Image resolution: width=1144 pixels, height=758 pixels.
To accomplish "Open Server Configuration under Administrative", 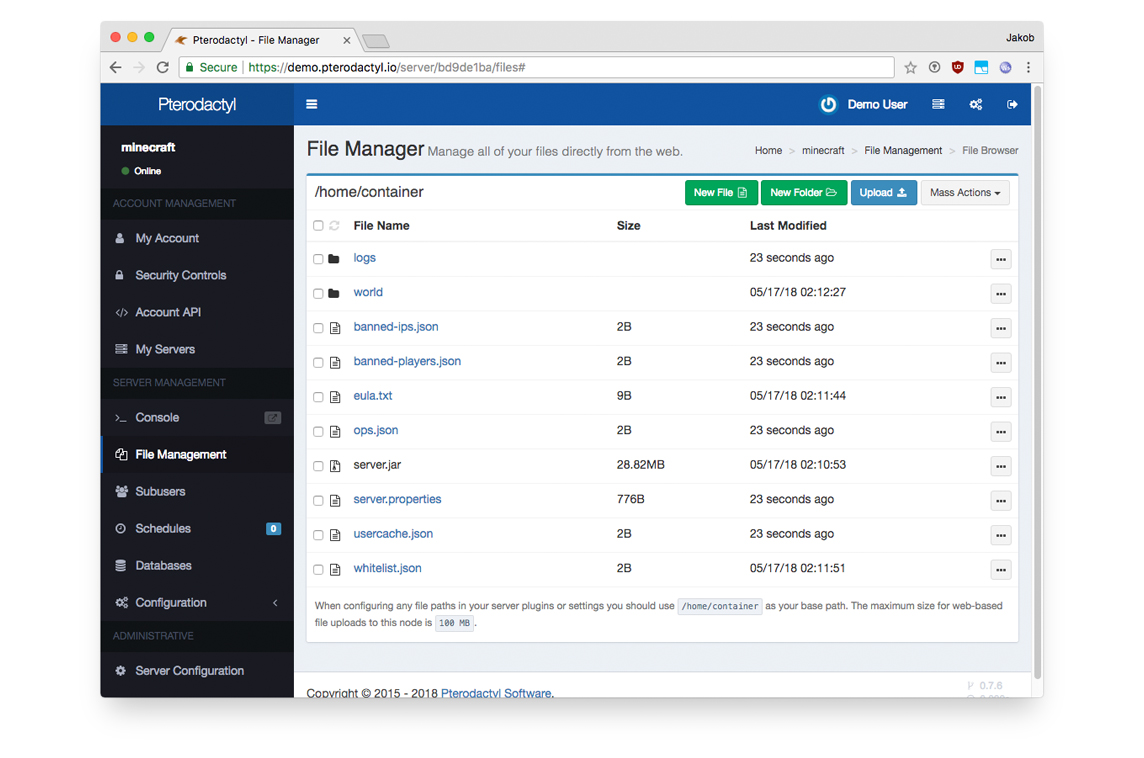I will click(x=197, y=671).
